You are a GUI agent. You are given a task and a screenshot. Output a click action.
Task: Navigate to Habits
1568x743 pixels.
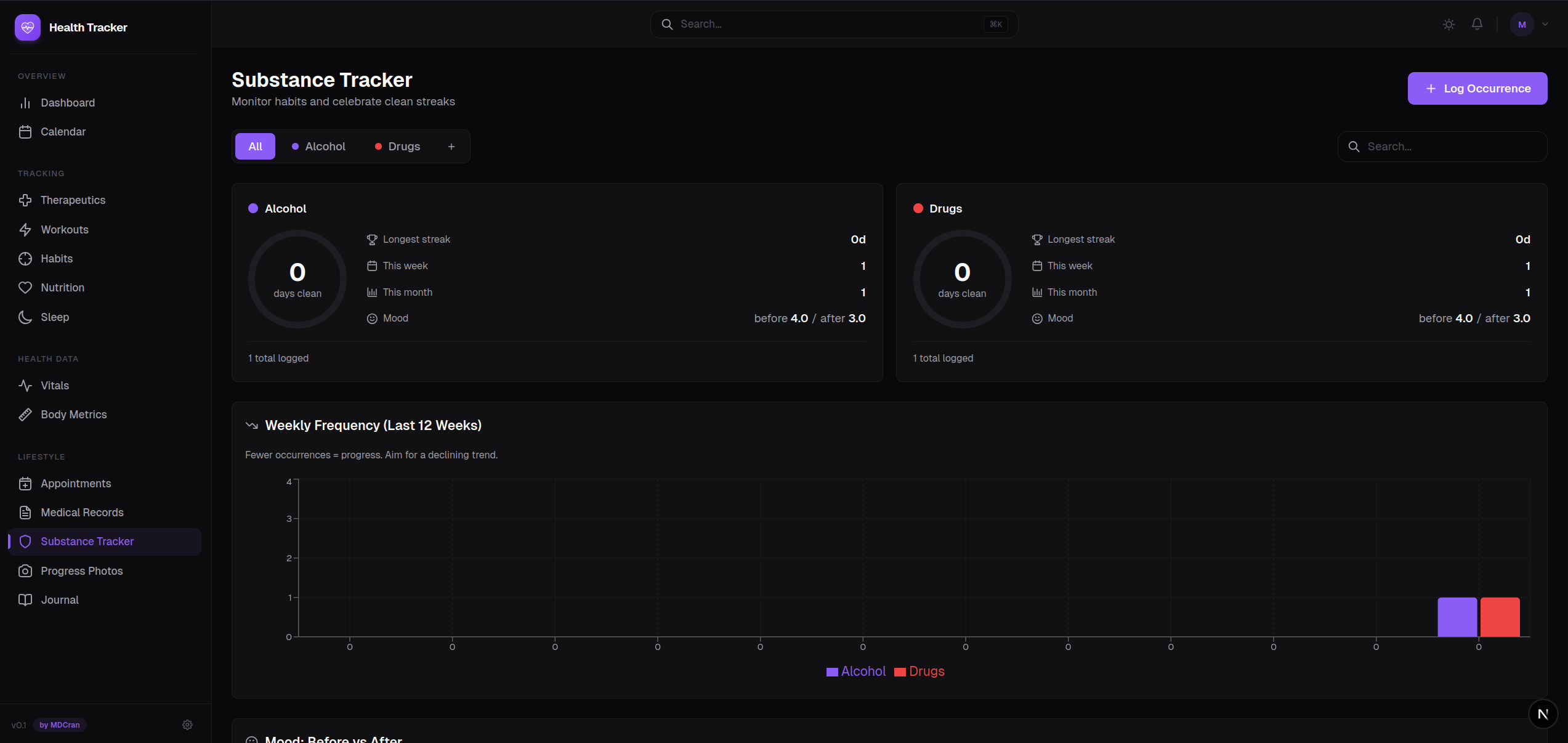(x=105, y=259)
